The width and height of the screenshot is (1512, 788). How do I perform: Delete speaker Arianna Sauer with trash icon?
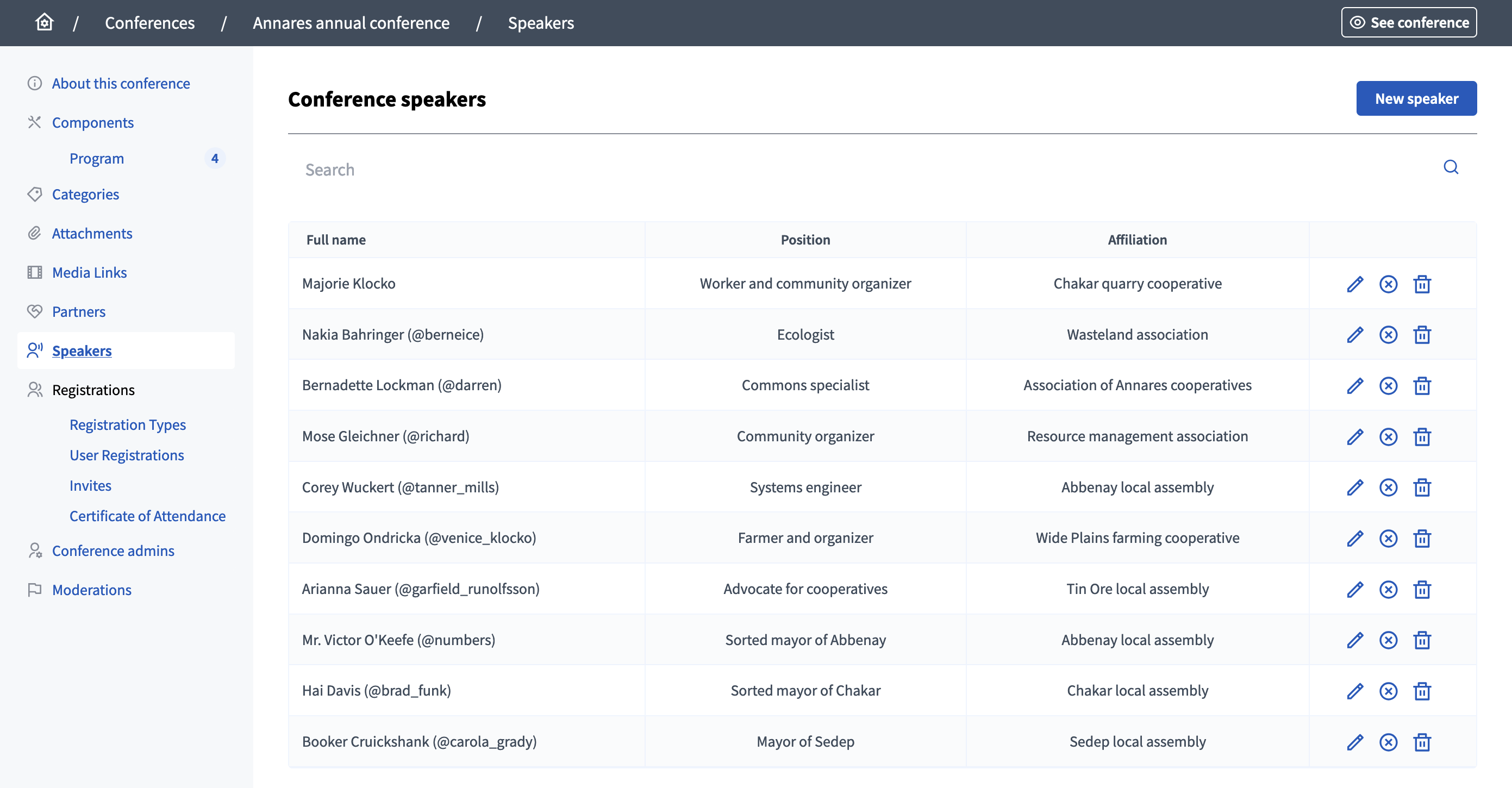tap(1422, 590)
